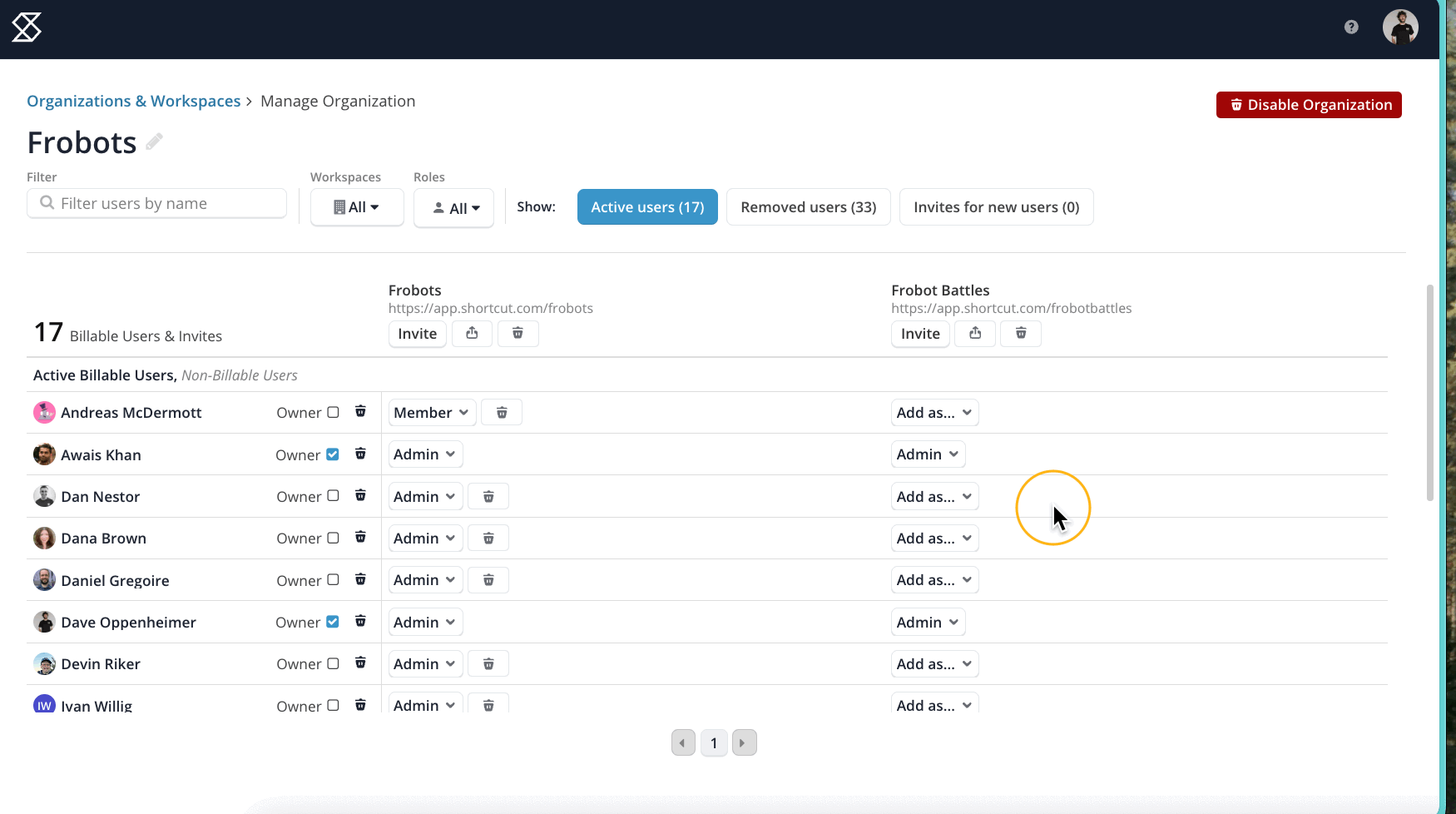
Task: Open Dan Nestor's Frobots Admin dropdown
Action: (425, 497)
